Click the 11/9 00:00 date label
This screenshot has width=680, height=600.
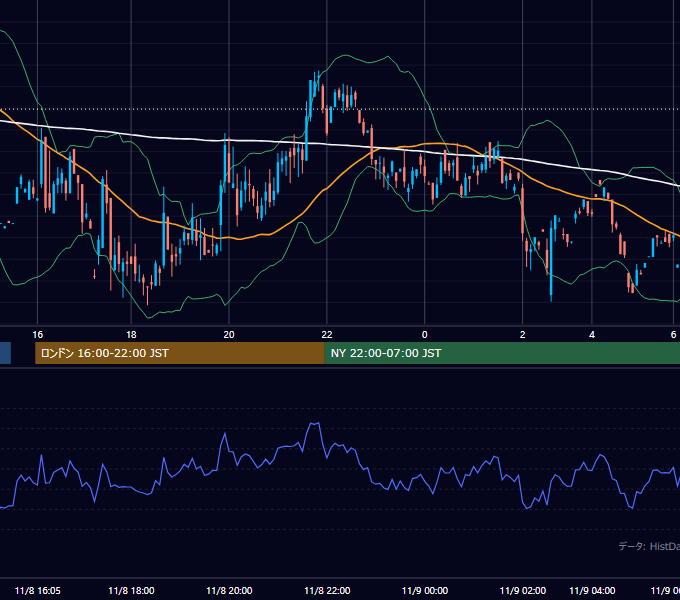click(x=425, y=590)
